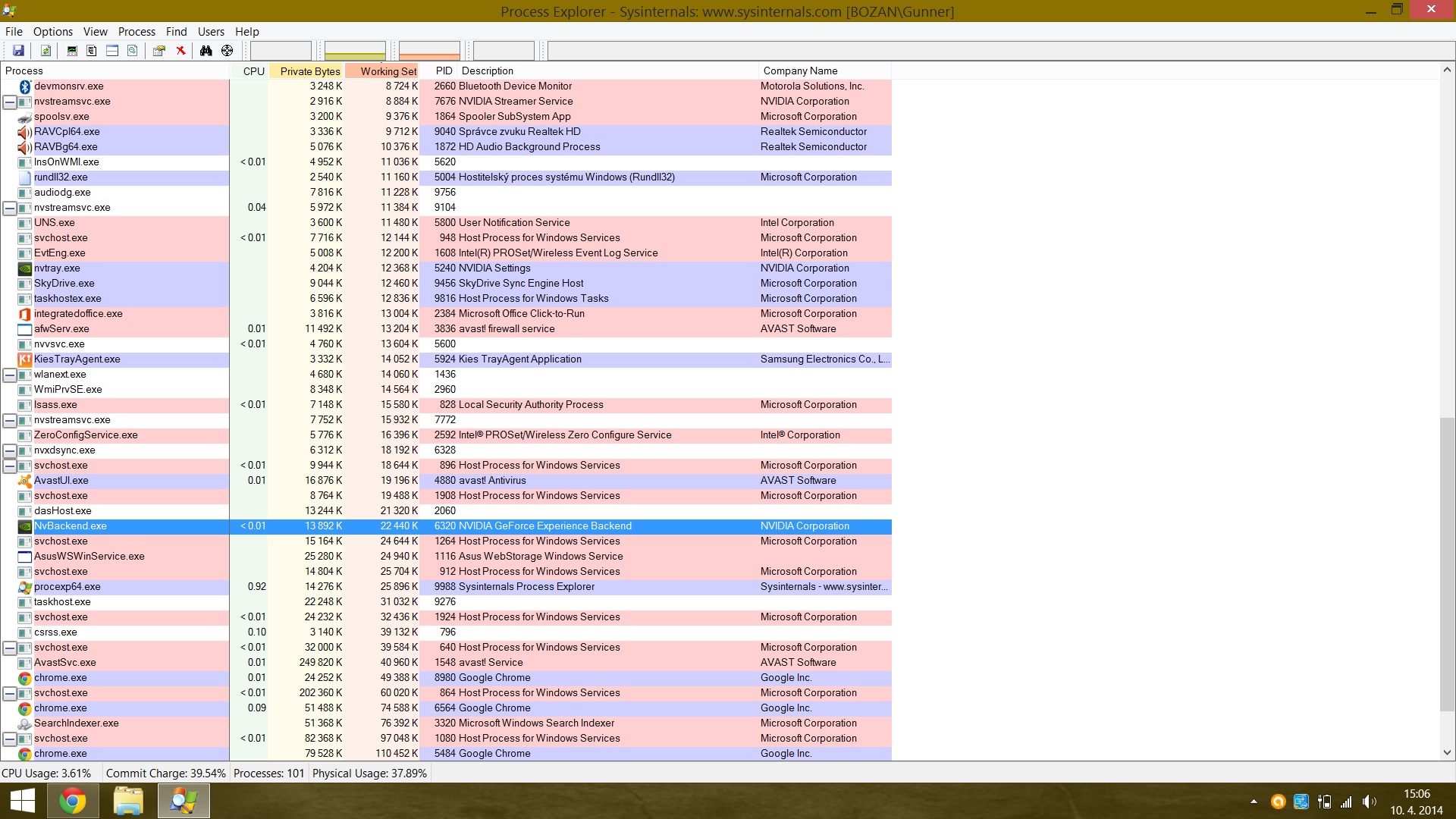Screen dimensions: 1456x819
Task: Select the NvBackend.exe process row
Action: pos(446,526)
